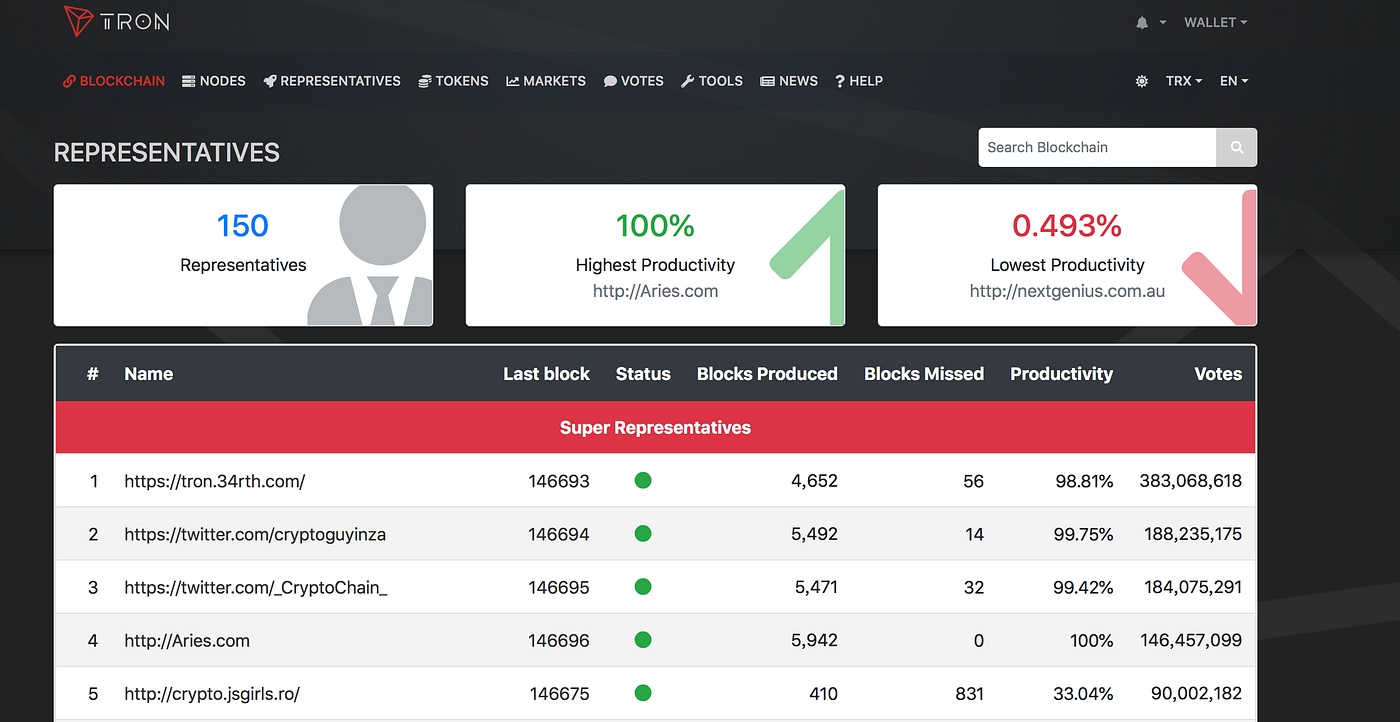Open the REPRESENTATIVES menu item
This screenshot has height=722, width=1400.
tap(332, 81)
